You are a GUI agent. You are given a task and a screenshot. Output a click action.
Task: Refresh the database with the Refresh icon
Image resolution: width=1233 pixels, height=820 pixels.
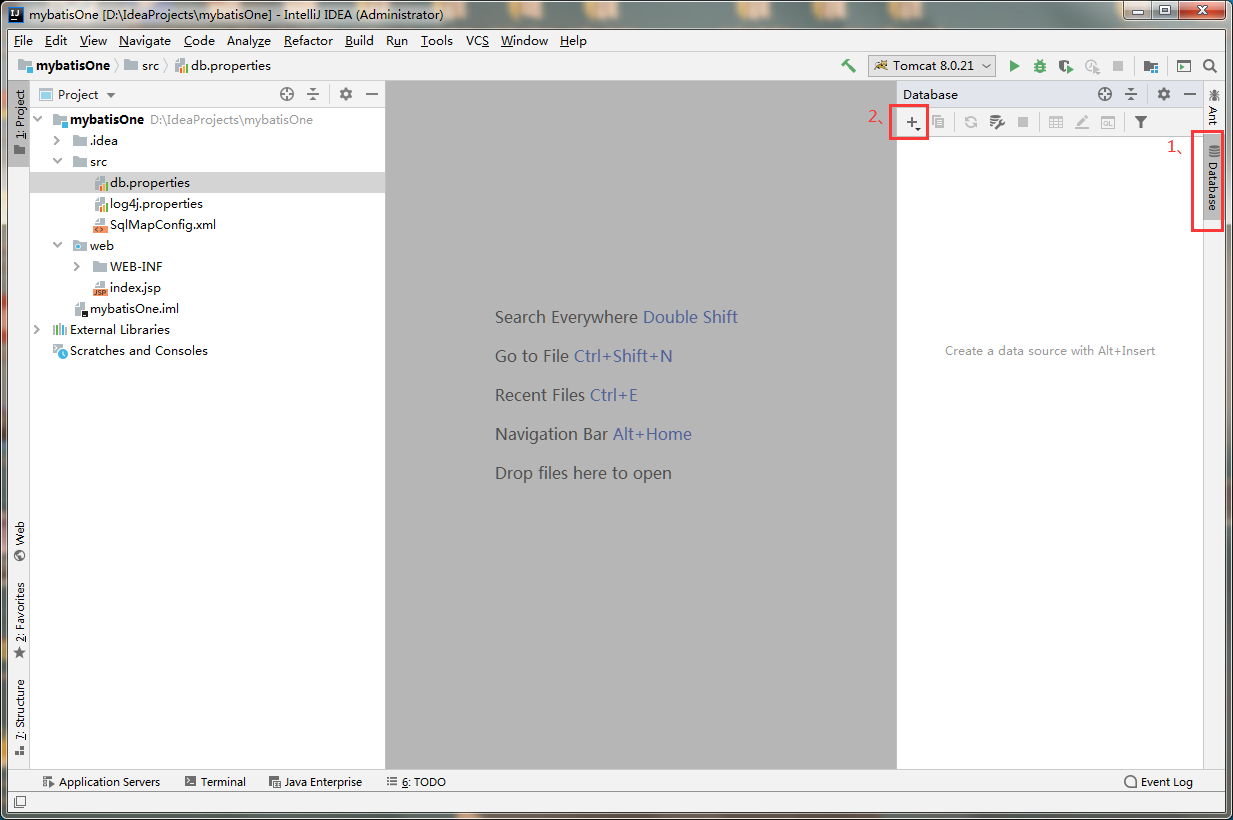970,122
